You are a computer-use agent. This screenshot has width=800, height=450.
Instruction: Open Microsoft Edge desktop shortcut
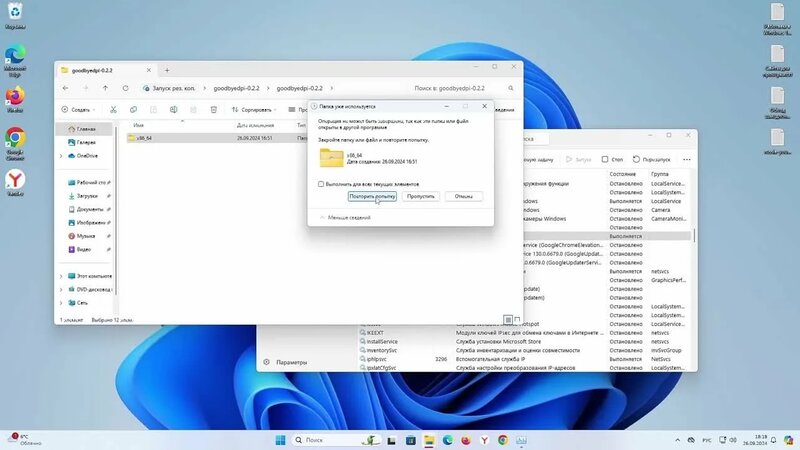click(15, 60)
